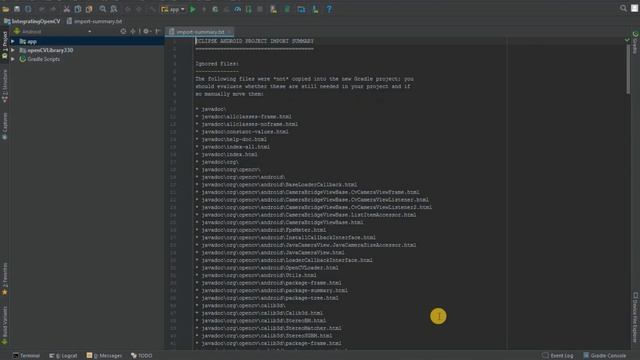Open the Terminal tool window tab
Image resolution: width=640 pixels, height=360 pixels.
[x=26, y=356]
